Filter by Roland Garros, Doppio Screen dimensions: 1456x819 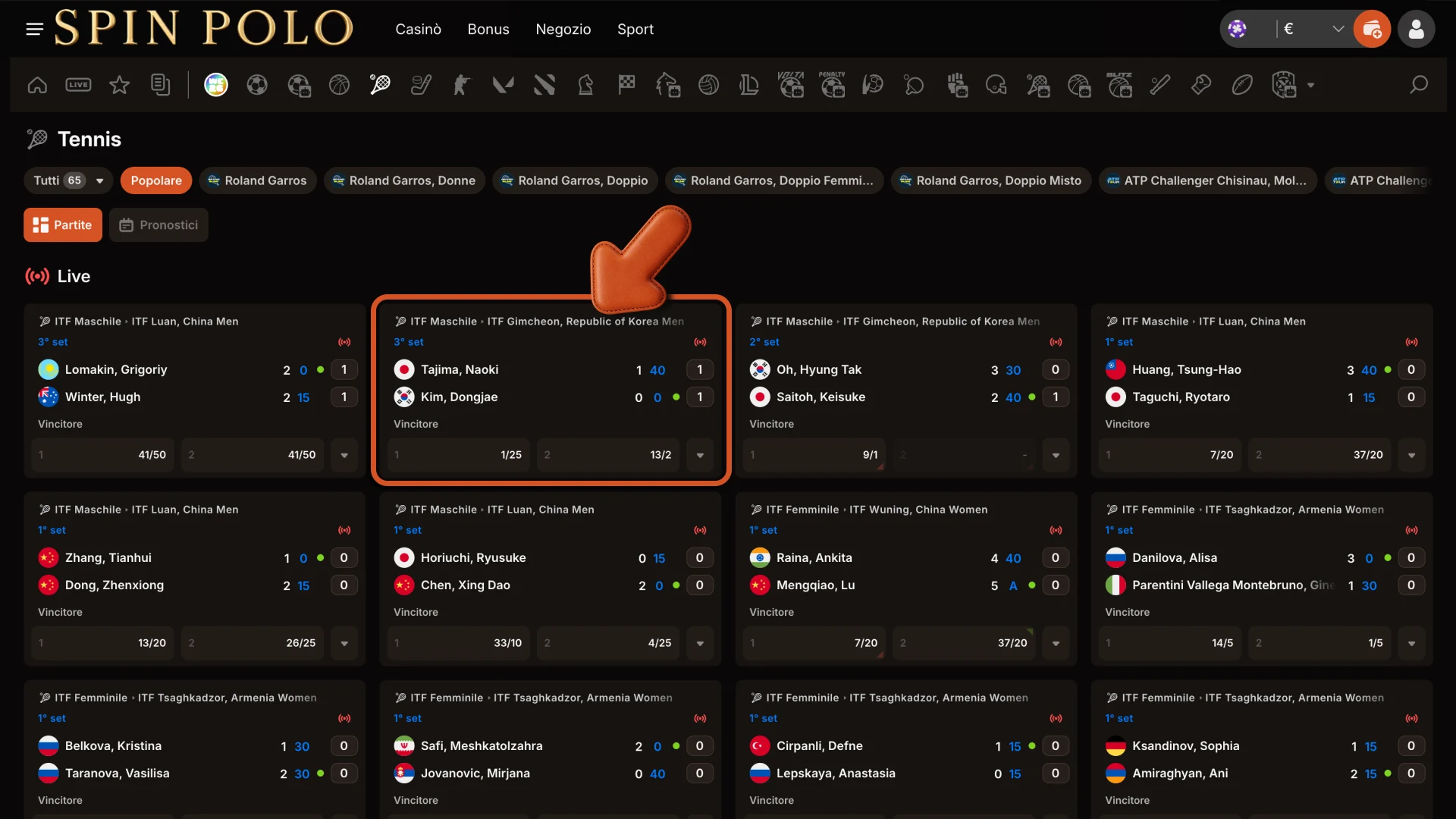[x=575, y=180]
